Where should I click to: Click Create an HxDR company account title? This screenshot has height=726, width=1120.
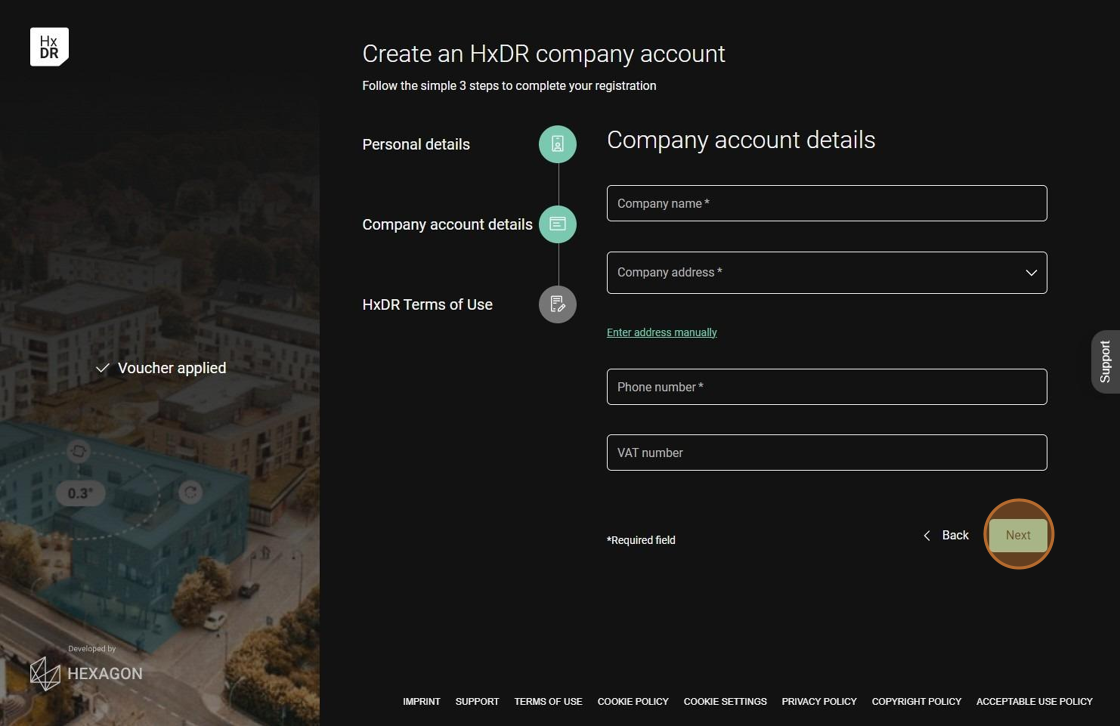pyautogui.click(x=544, y=54)
